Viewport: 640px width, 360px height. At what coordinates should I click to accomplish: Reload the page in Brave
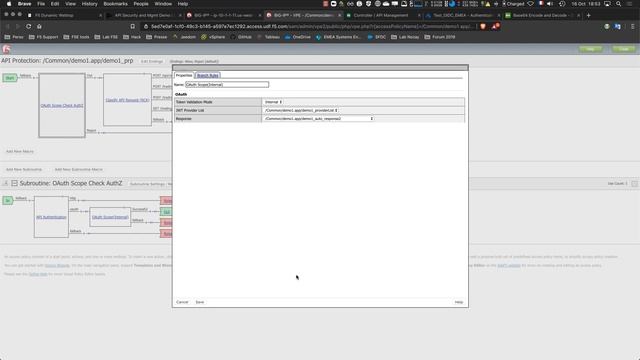(x=29, y=26)
